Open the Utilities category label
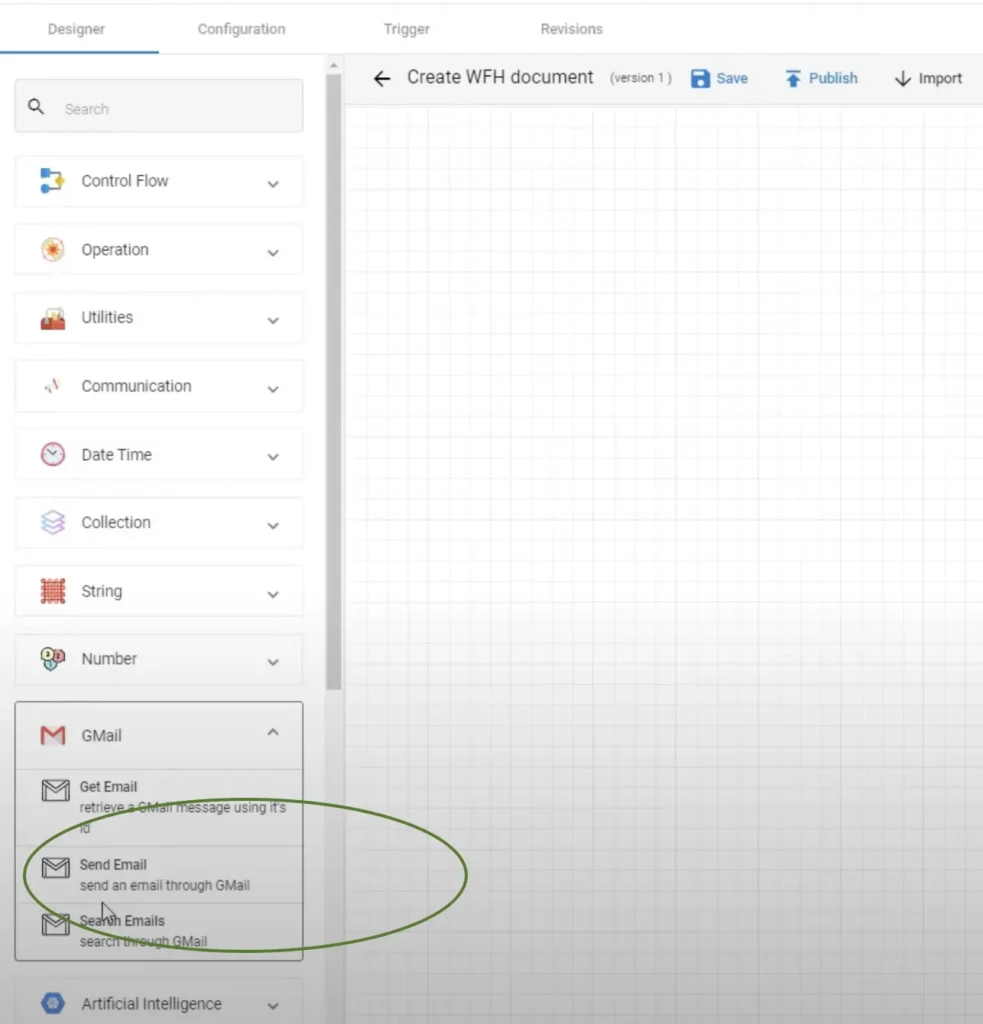 point(107,317)
